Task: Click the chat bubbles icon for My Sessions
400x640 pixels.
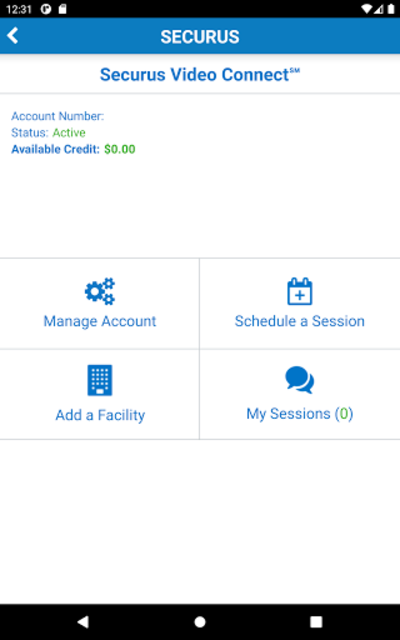Action: coord(300,380)
